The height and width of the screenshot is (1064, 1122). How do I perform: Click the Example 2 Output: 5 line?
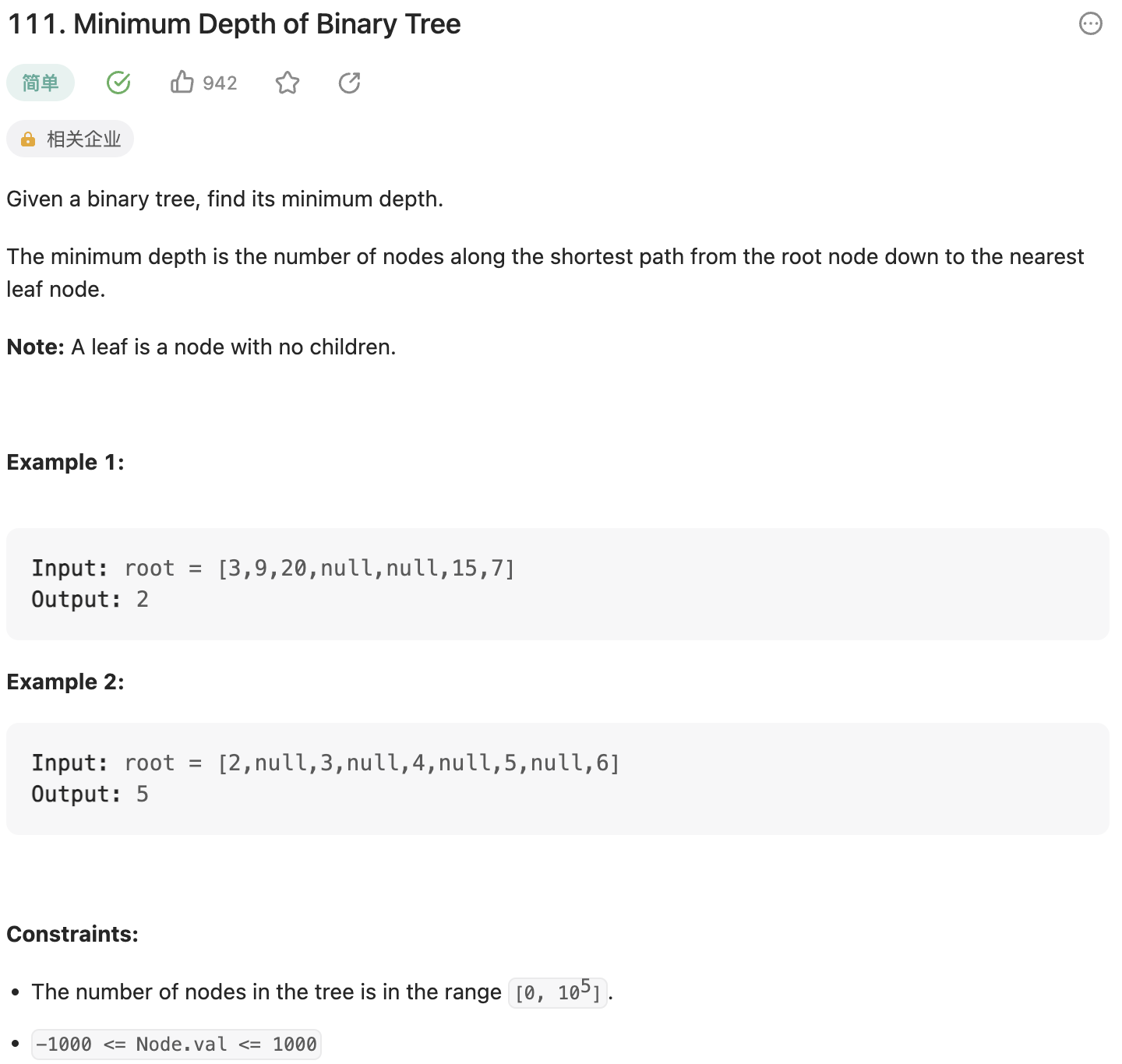coord(90,794)
